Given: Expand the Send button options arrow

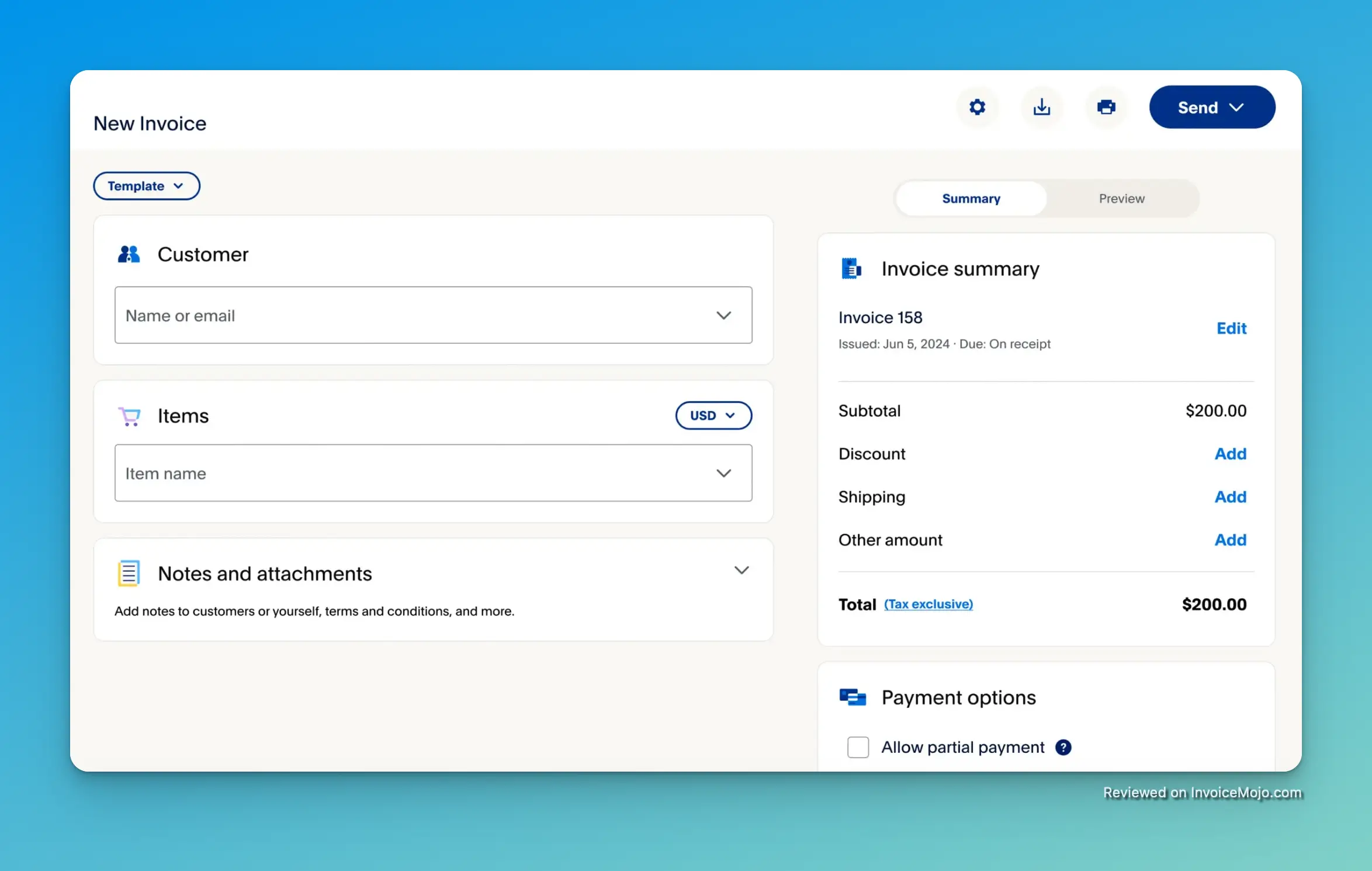Looking at the screenshot, I should coord(1237,107).
